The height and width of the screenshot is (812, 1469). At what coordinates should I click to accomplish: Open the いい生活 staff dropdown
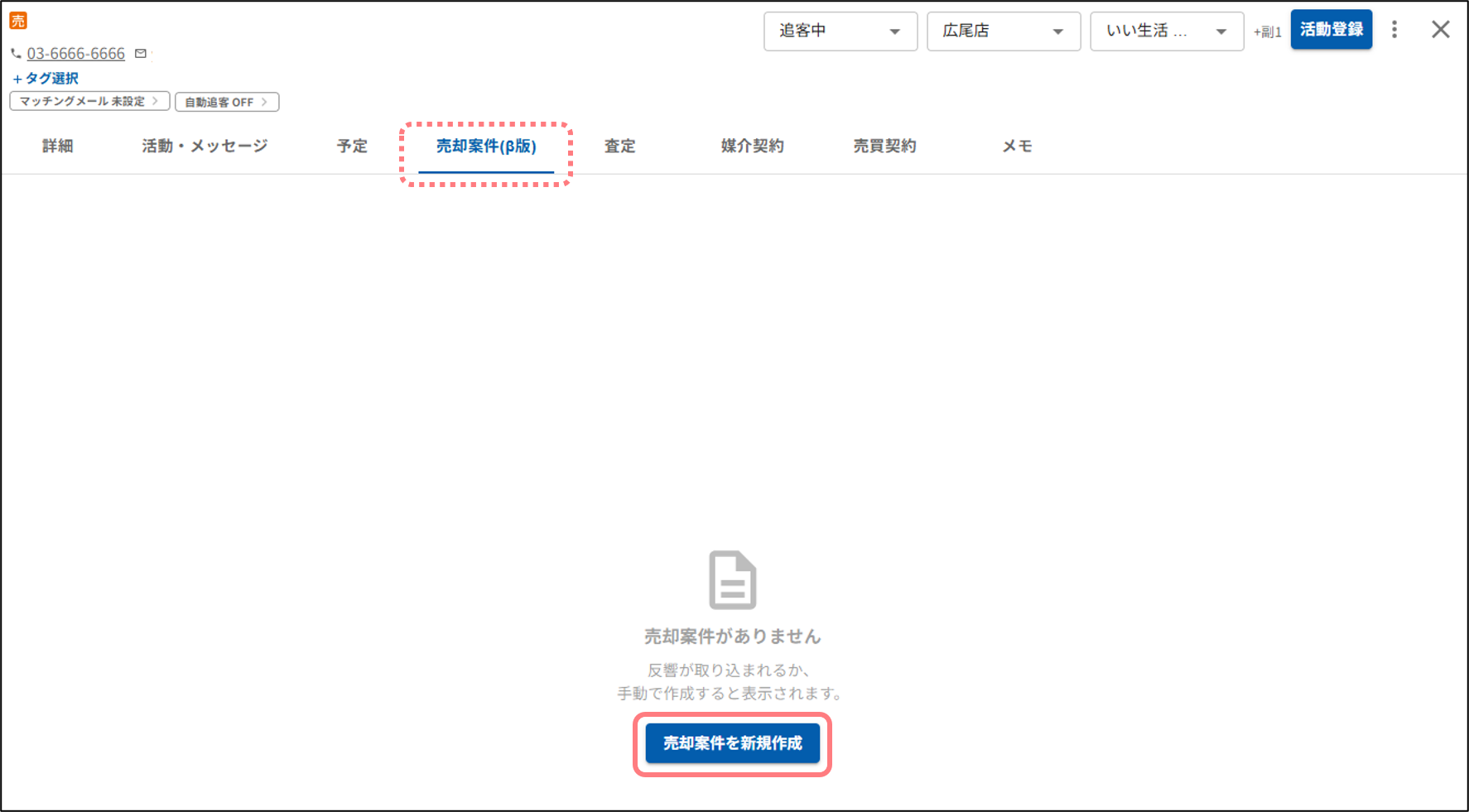(x=1167, y=31)
